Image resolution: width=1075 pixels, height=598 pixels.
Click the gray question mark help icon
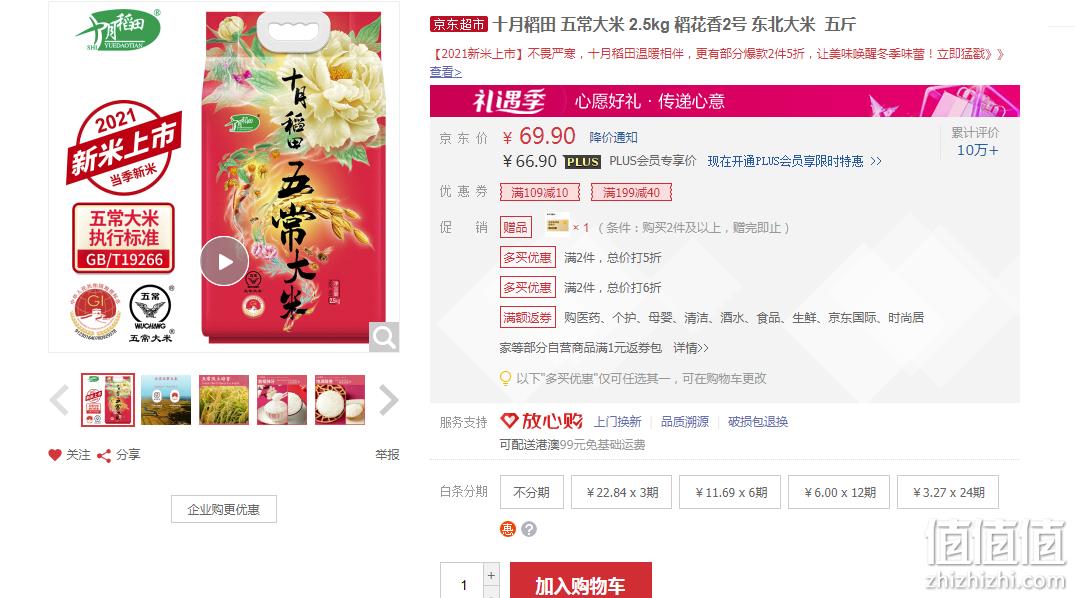(529, 529)
